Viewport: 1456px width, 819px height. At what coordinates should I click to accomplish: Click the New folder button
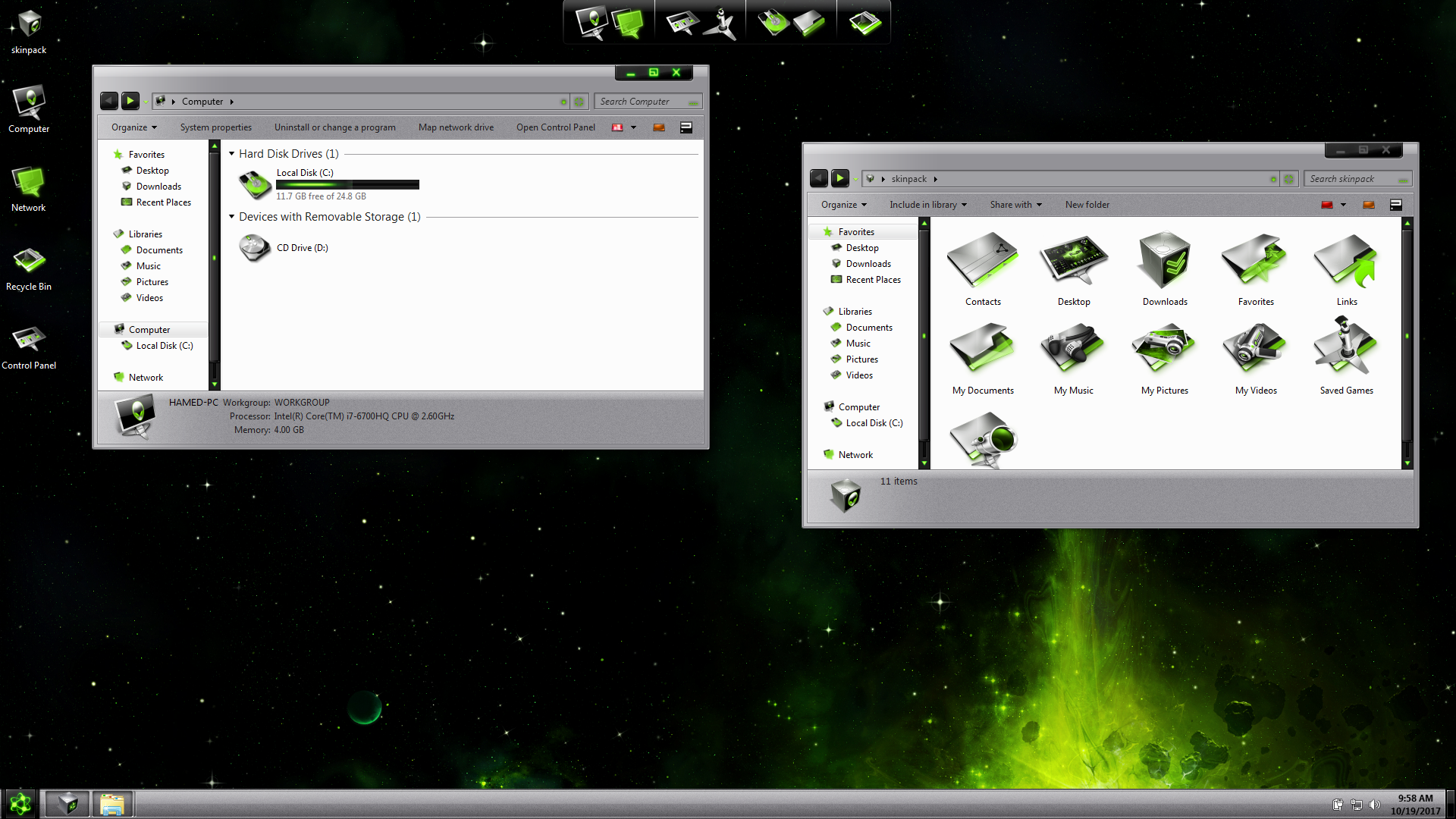pyautogui.click(x=1087, y=205)
